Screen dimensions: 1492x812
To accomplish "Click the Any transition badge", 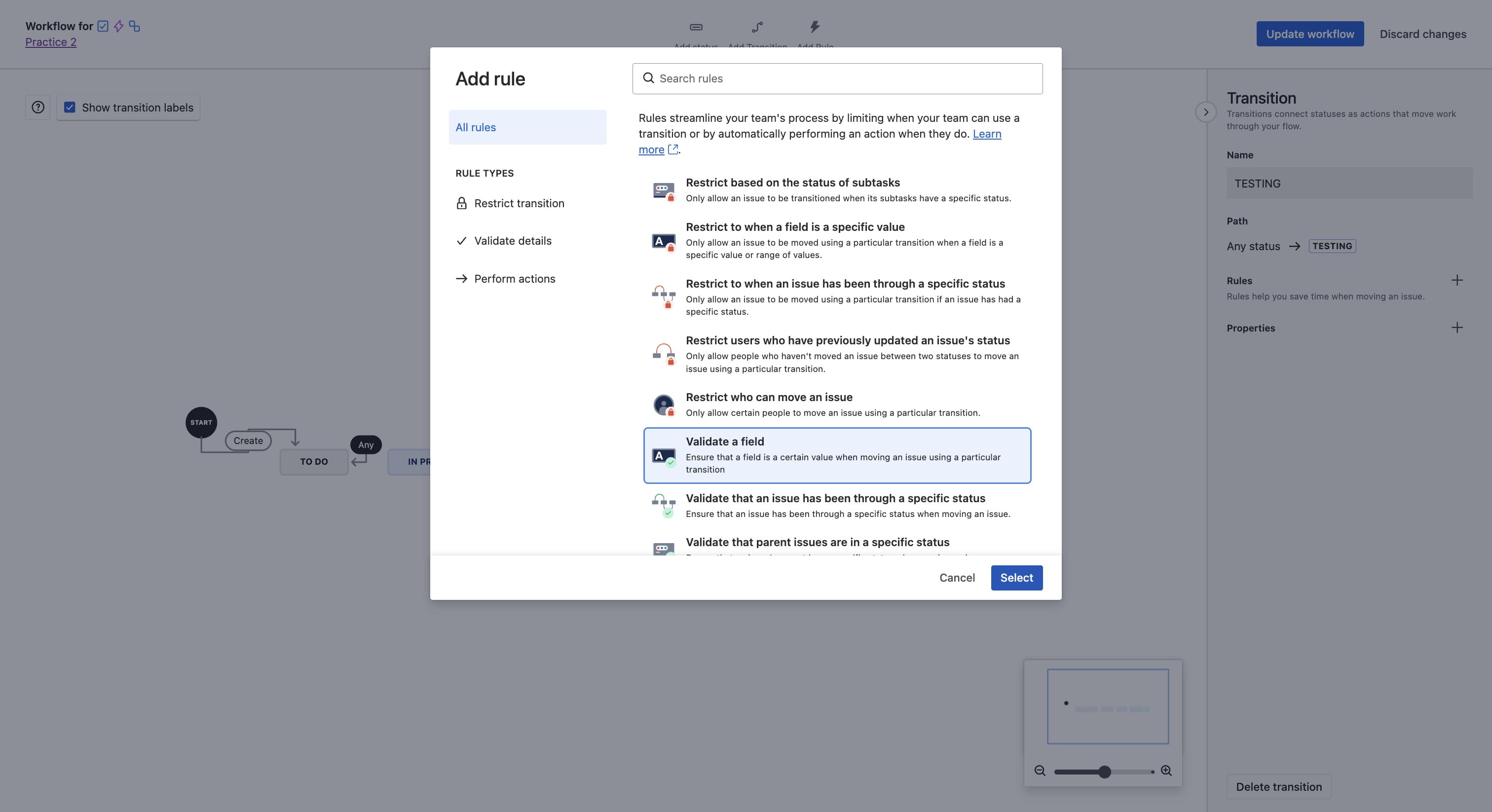I will pos(366,445).
